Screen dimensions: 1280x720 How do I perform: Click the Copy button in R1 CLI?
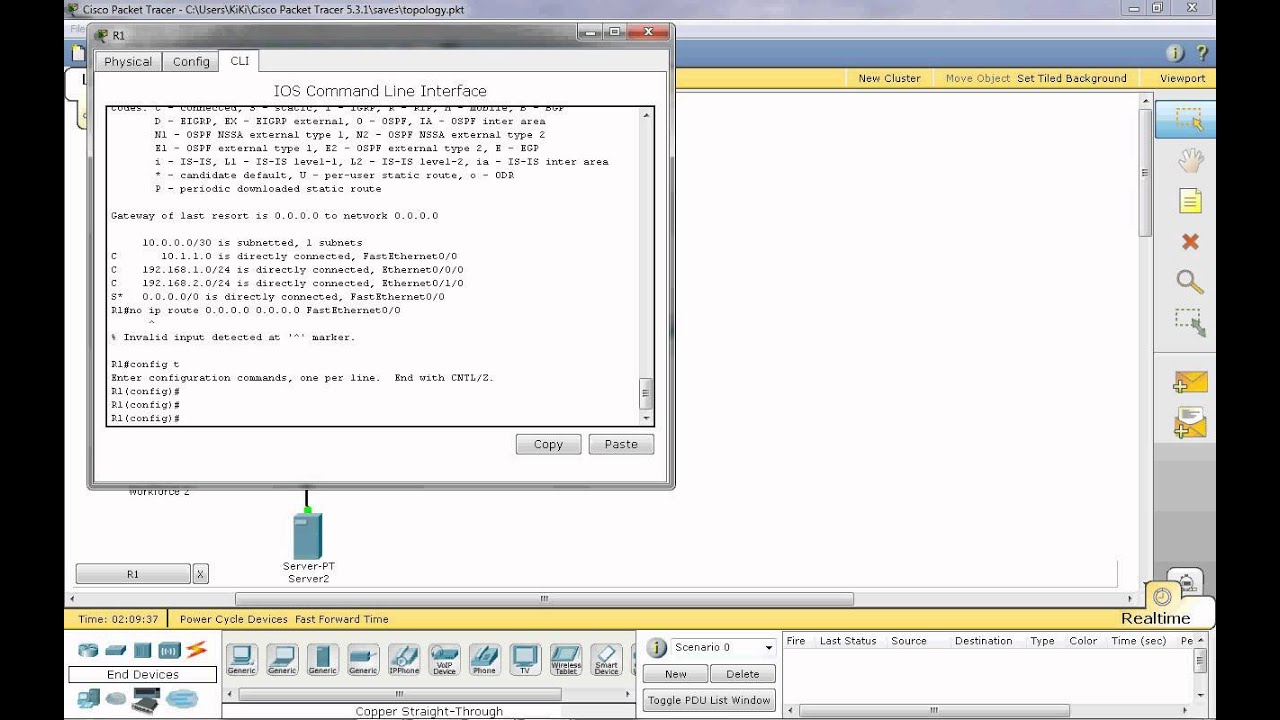[548, 444]
